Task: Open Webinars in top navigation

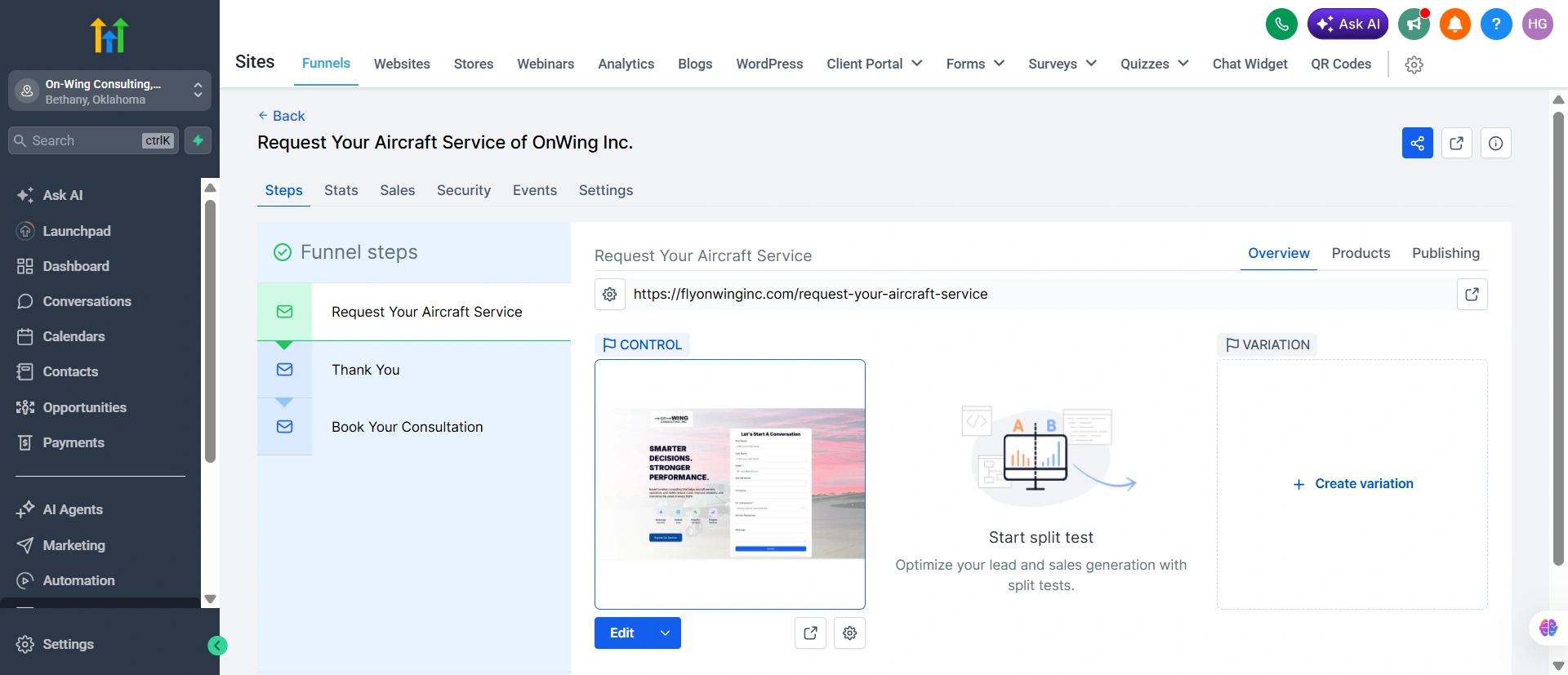Action: pyautogui.click(x=546, y=64)
